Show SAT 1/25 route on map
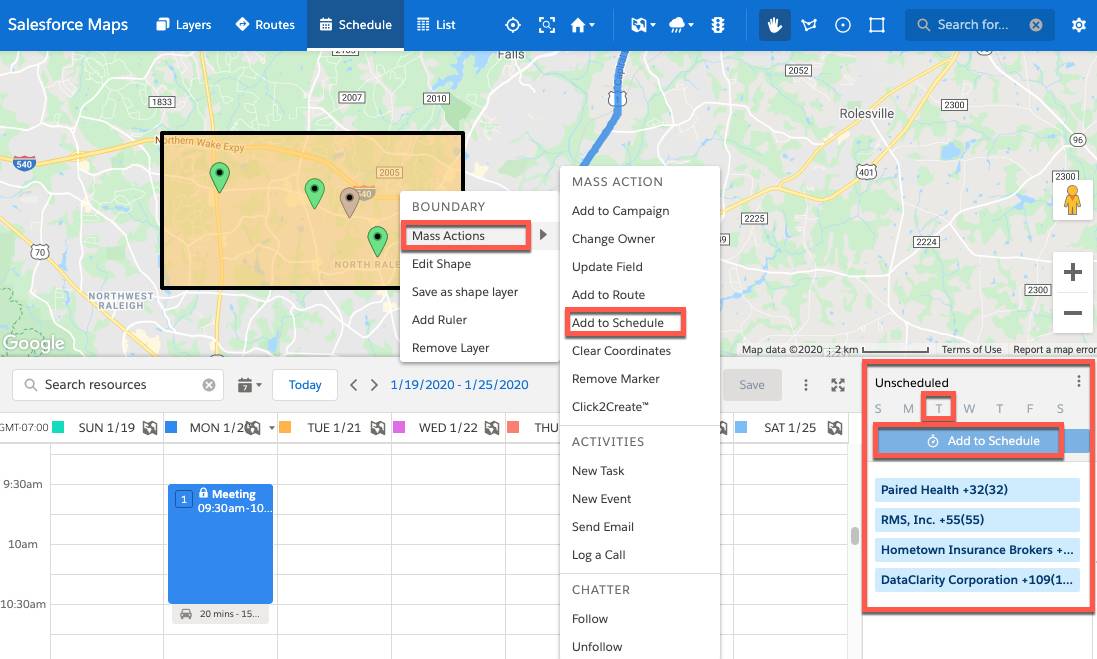Image resolution: width=1097 pixels, height=659 pixels. [x=835, y=427]
